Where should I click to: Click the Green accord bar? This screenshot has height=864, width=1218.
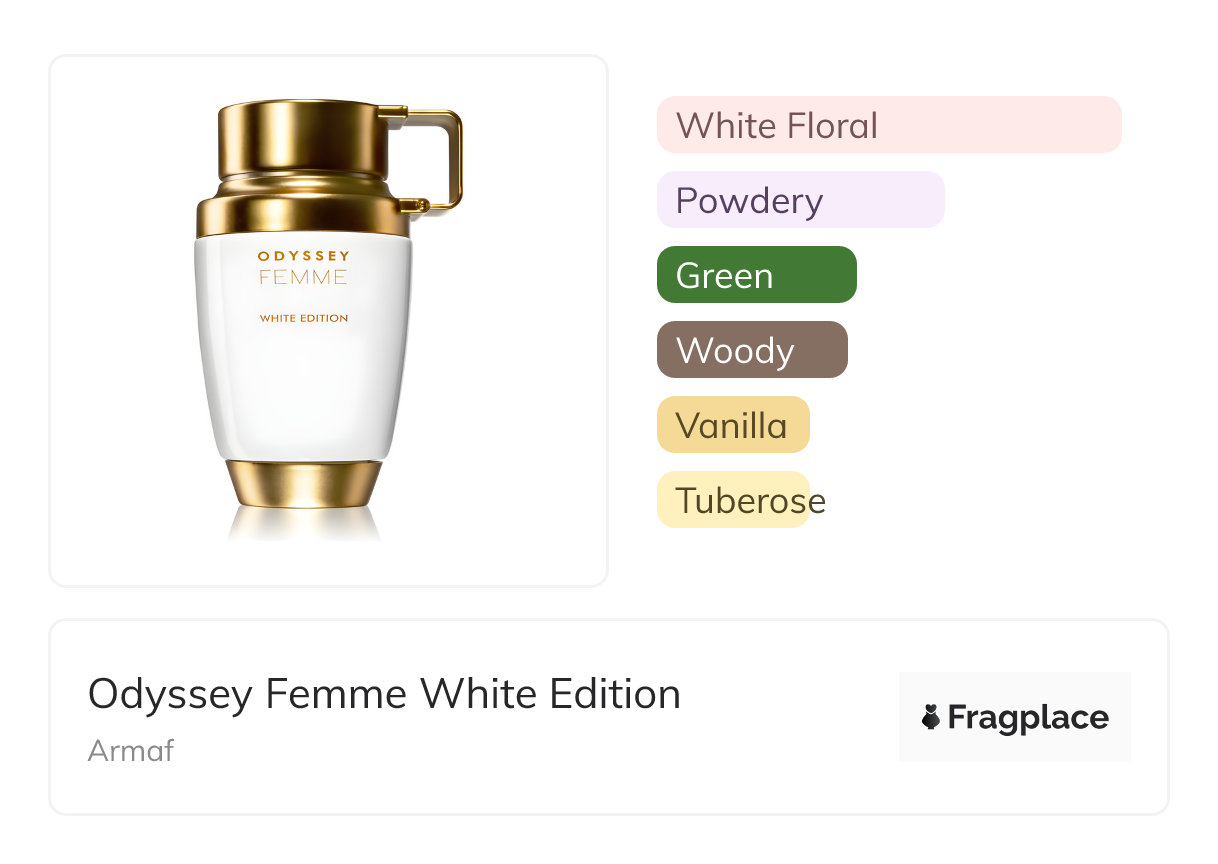[756, 275]
